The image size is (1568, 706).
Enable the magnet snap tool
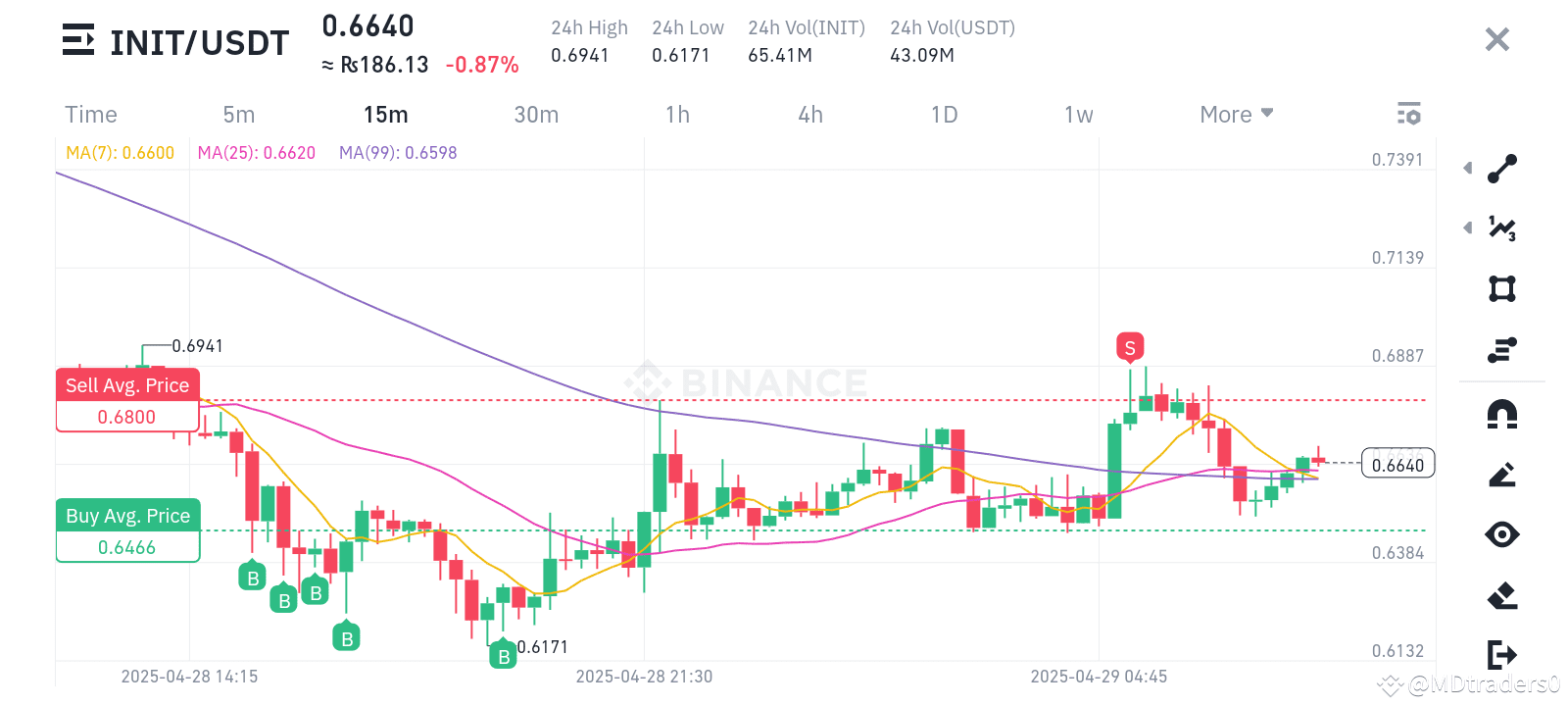(1501, 416)
